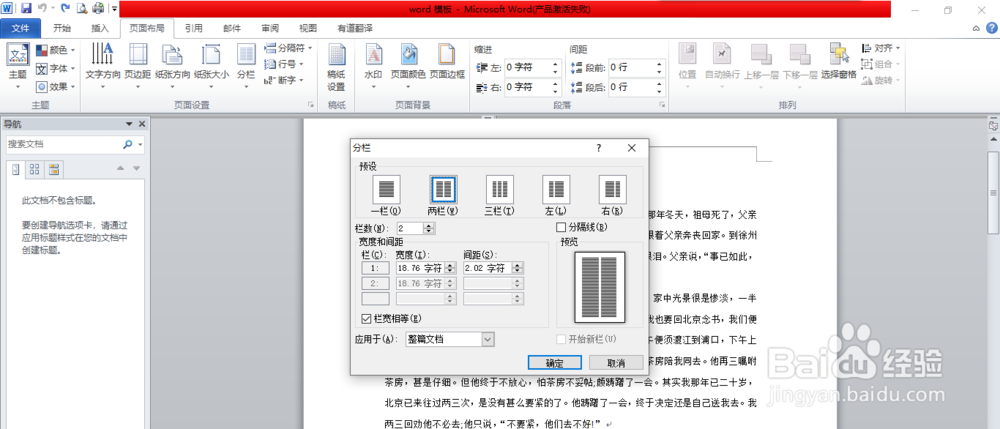Click column 1 spacing field
The width and height of the screenshot is (1000, 429).
click(x=487, y=268)
